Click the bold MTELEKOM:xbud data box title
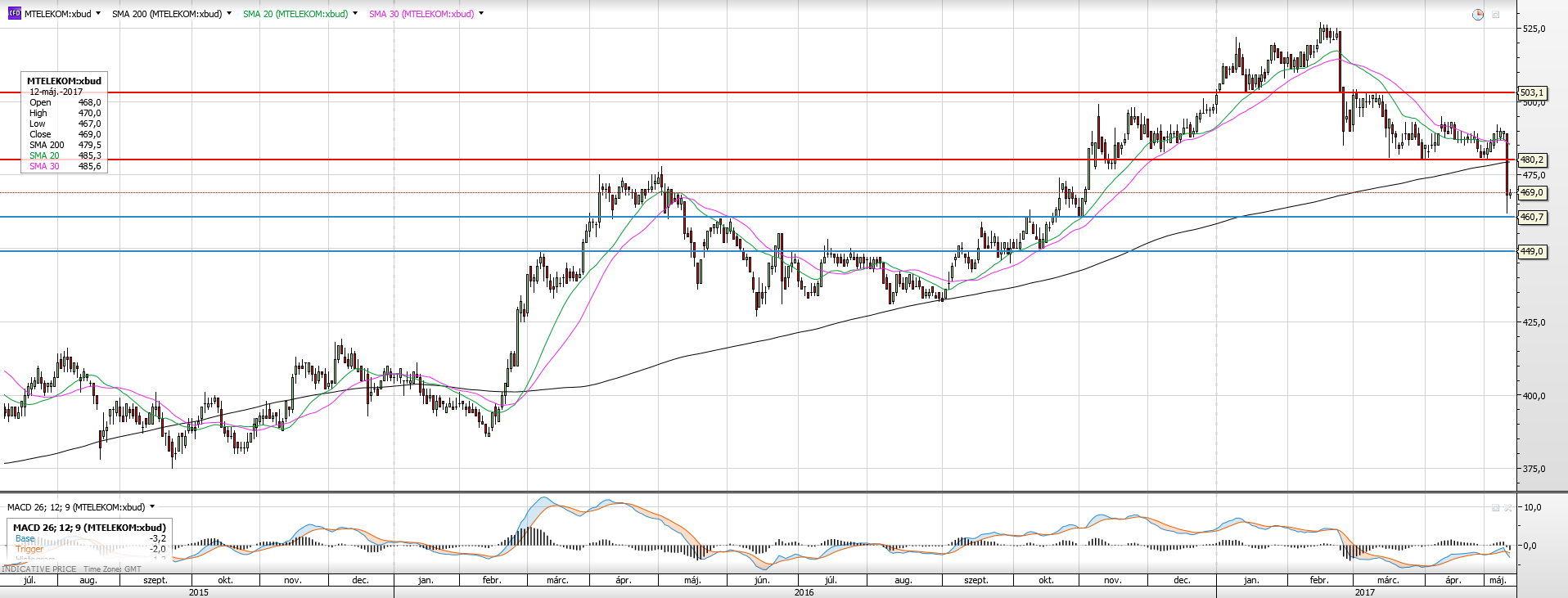The width and height of the screenshot is (1568, 598). tap(64, 81)
